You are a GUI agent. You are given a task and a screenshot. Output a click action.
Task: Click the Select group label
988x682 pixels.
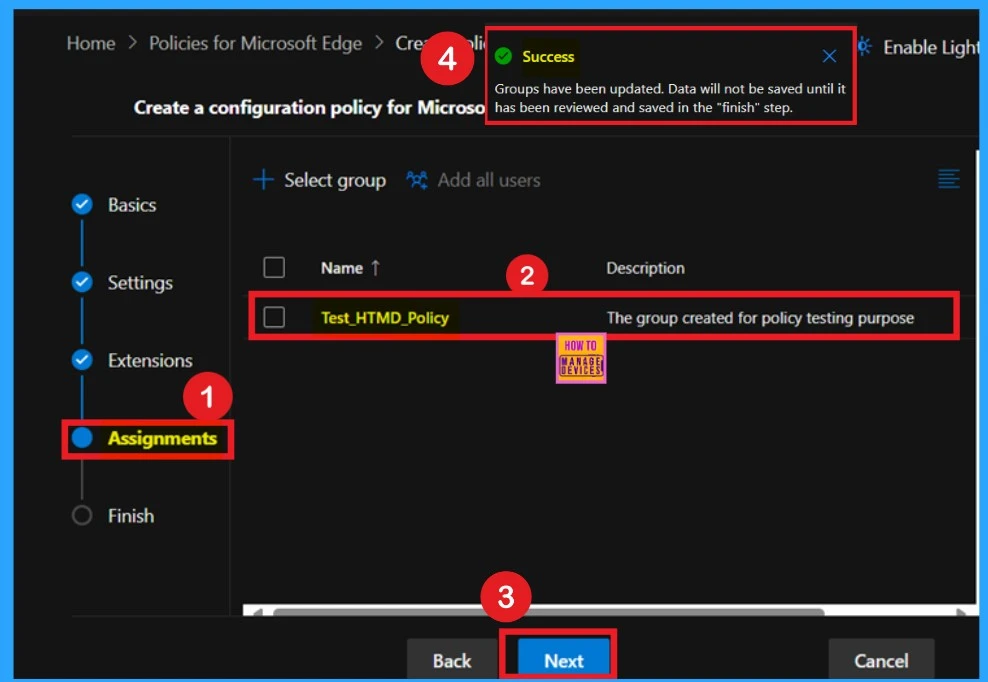point(335,180)
